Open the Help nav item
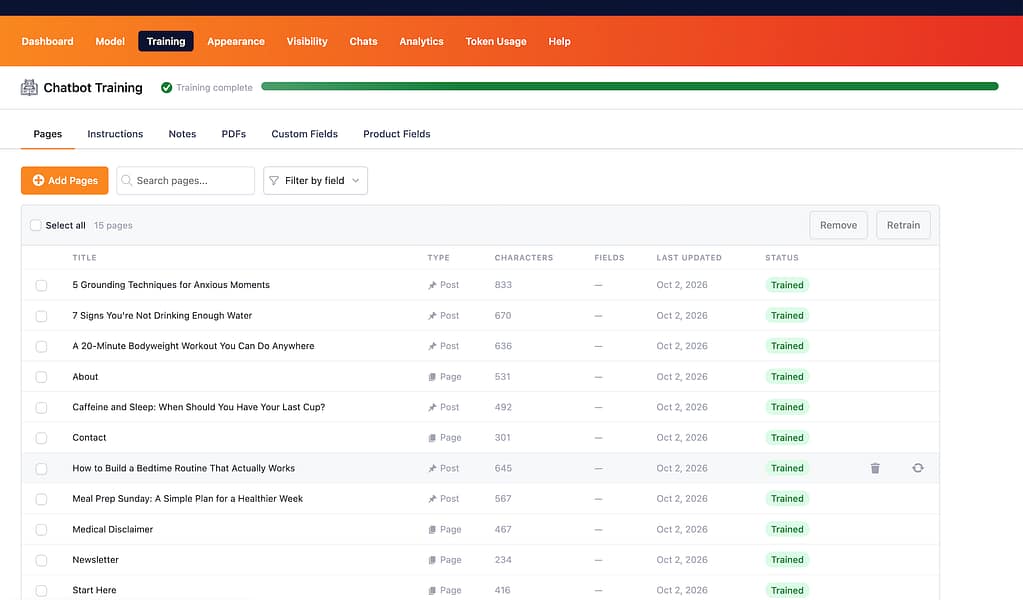Screen dimensions: 1023x600 [x=559, y=41]
